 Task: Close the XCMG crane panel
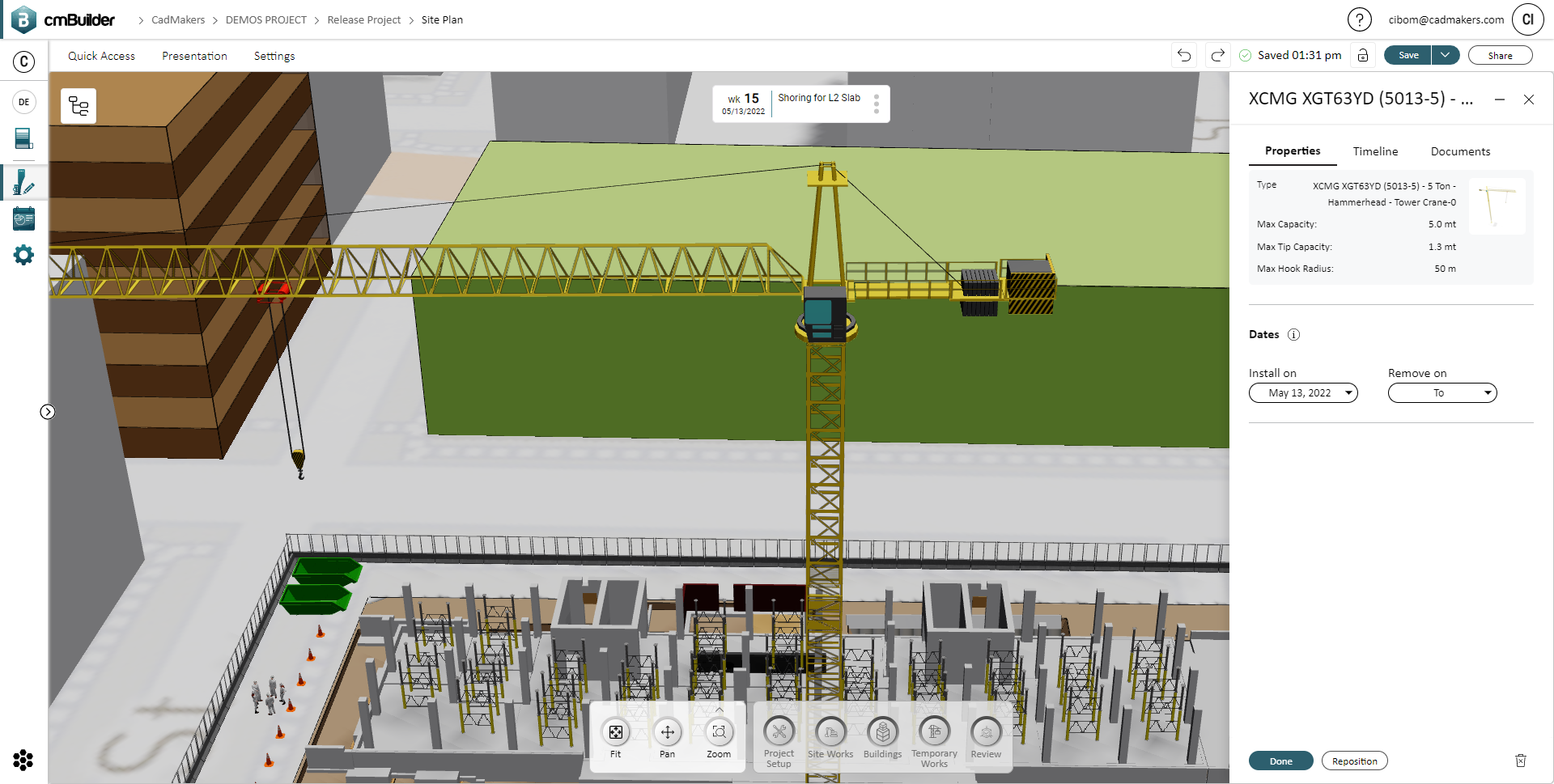click(x=1529, y=99)
